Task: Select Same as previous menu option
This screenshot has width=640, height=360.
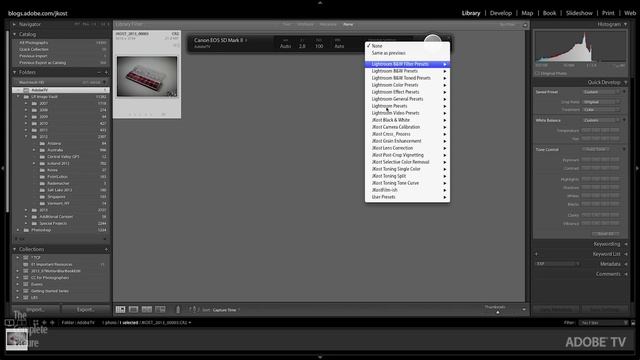Action: pyautogui.click(x=407, y=53)
